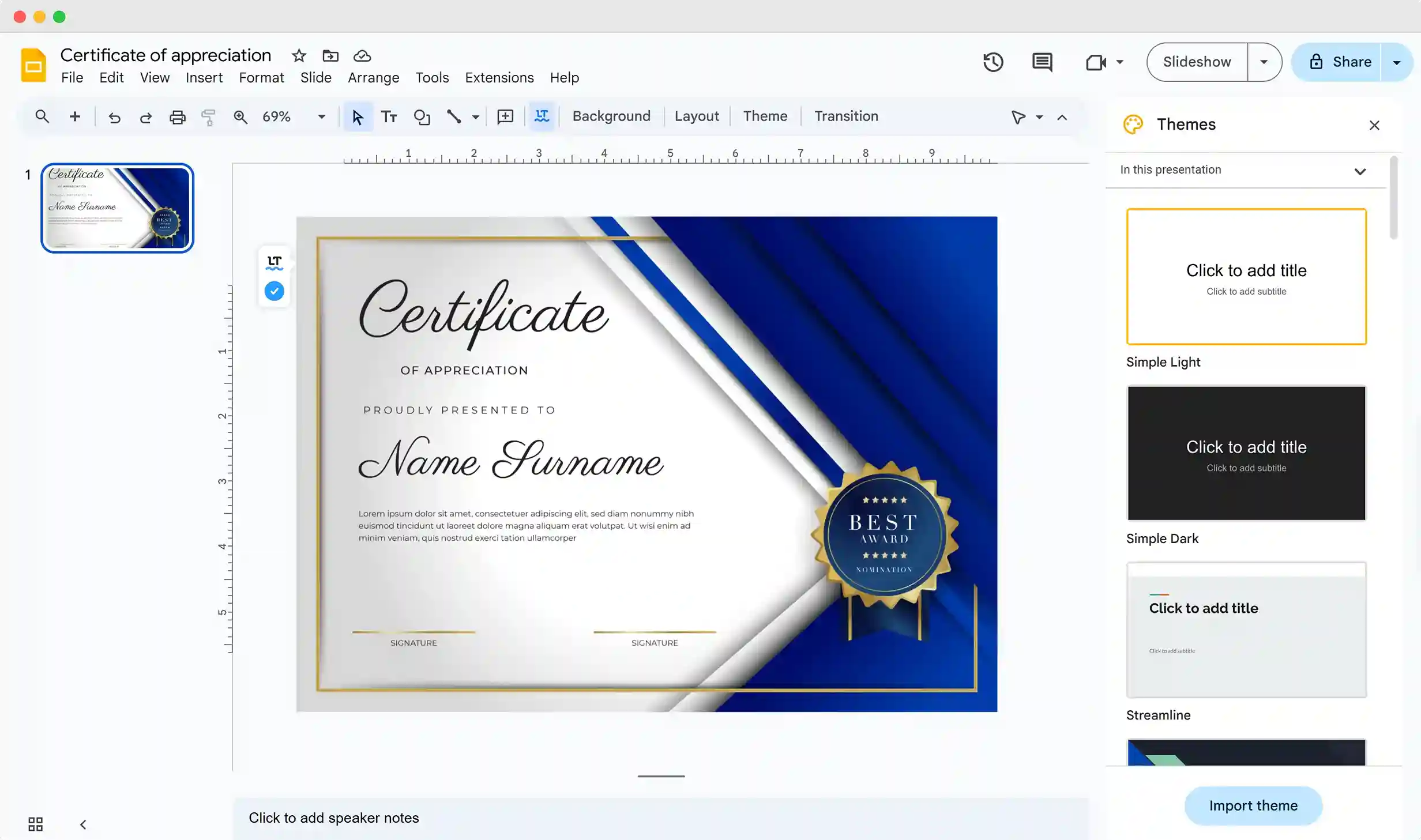Viewport: 1421px width, 840px height.
Task: Open the Shape insertion tool
Action: tap(422, 116)
